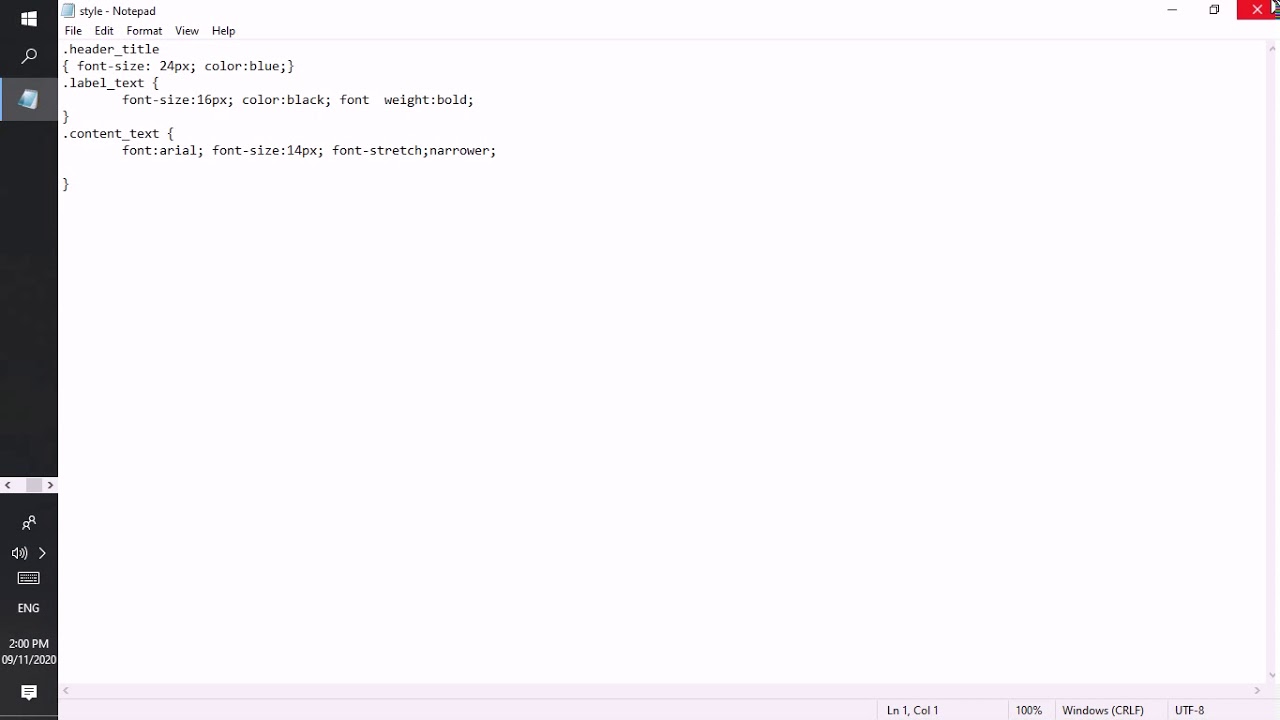Expand hidden tray icons chevron
This screenshot has width=1280, height=720.
tap(42, 553)
